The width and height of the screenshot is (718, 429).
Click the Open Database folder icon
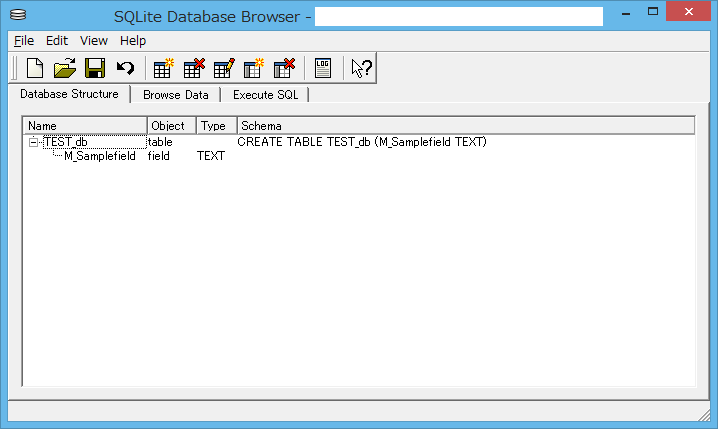pos(65,69)
